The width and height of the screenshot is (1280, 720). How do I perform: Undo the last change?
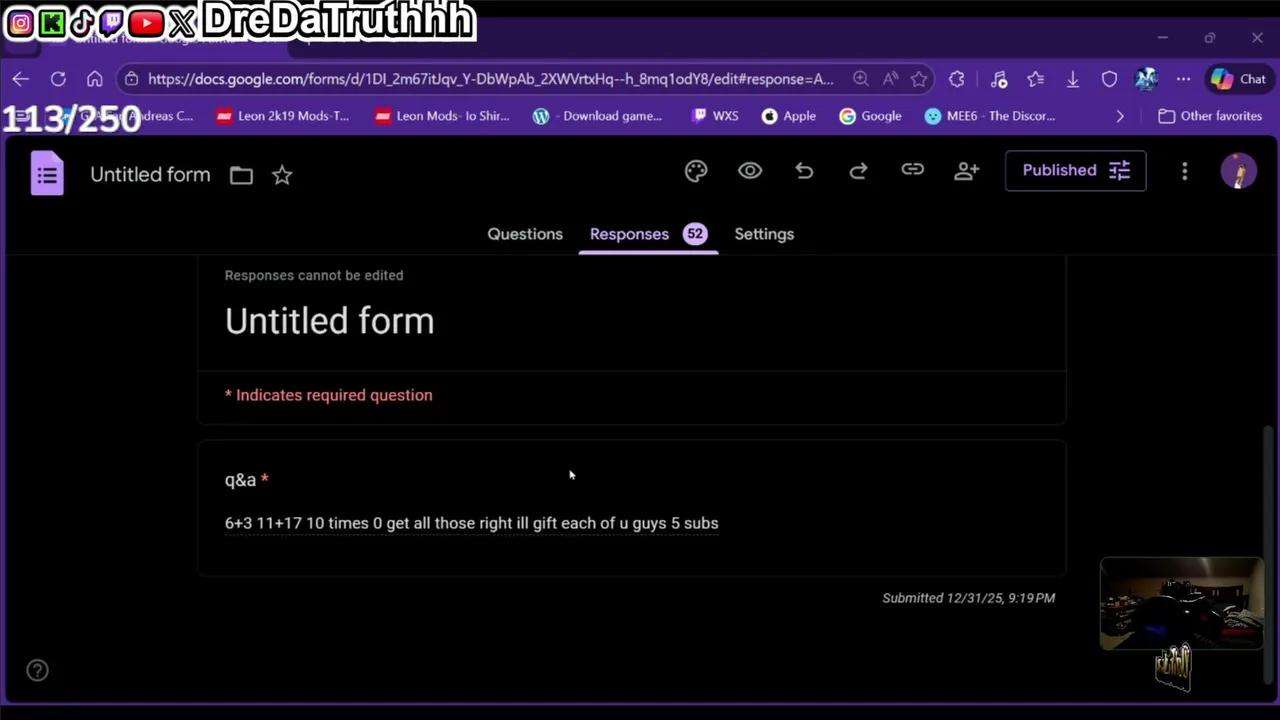(x=804, y=171)
